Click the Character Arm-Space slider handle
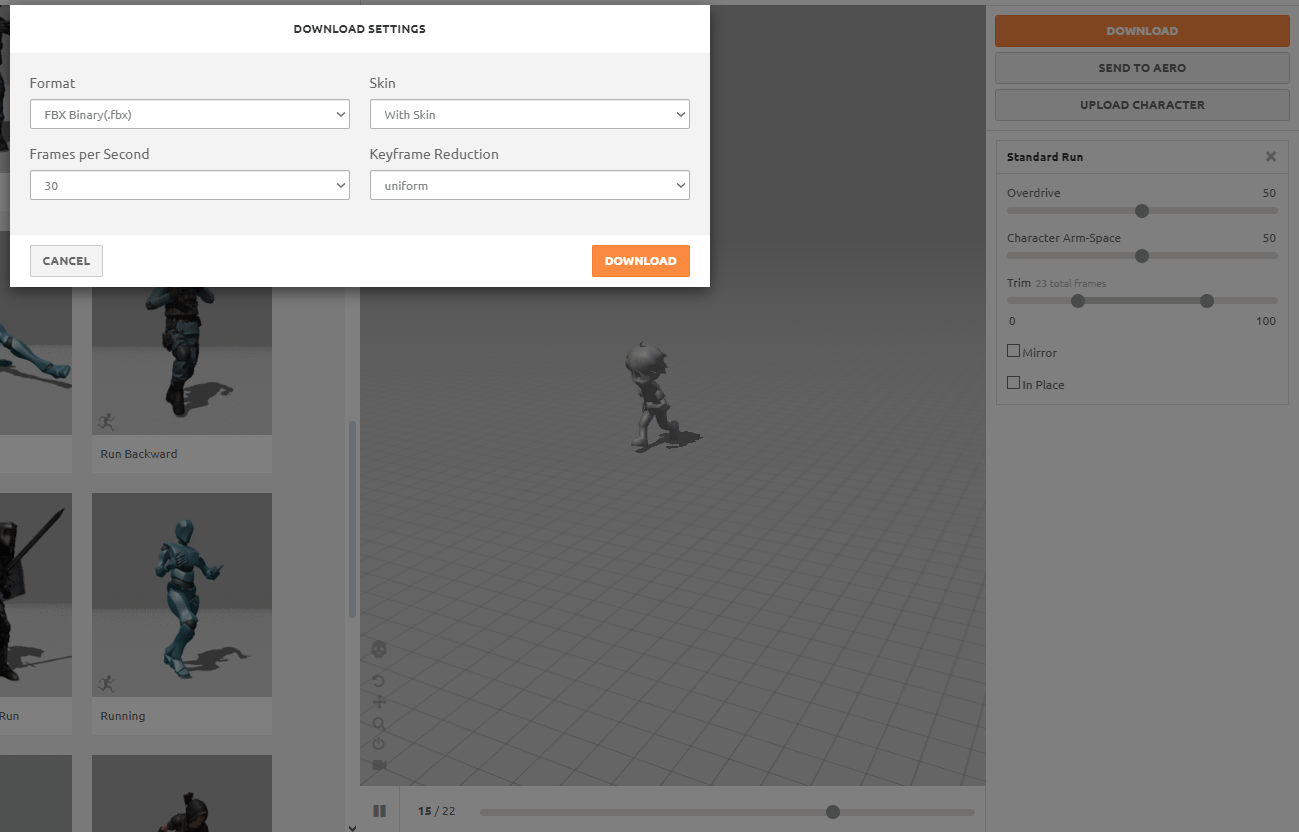 tap(1142, 256)
